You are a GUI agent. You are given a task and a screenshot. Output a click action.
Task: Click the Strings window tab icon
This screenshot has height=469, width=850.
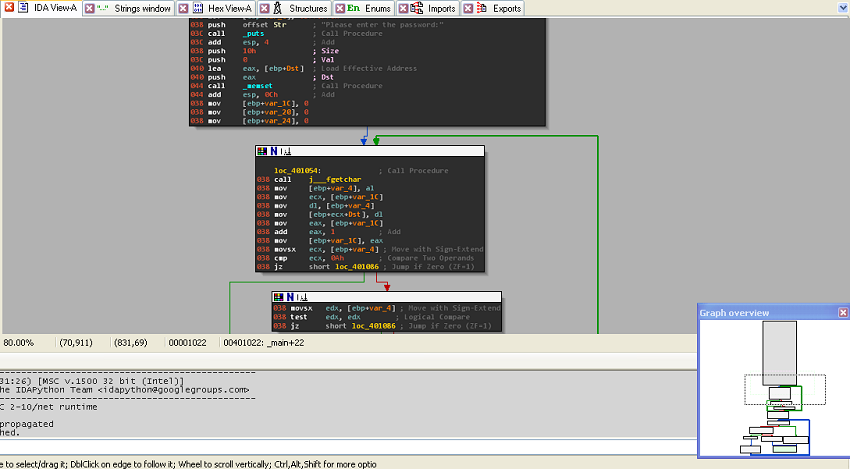pos(102,8)
